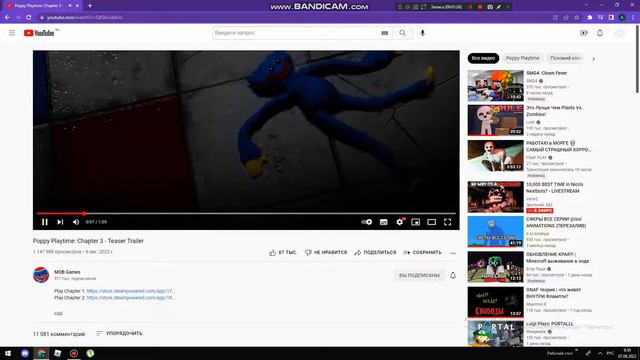Switch to miniplayer mode
640x360 pixels.
pos(416,222)
